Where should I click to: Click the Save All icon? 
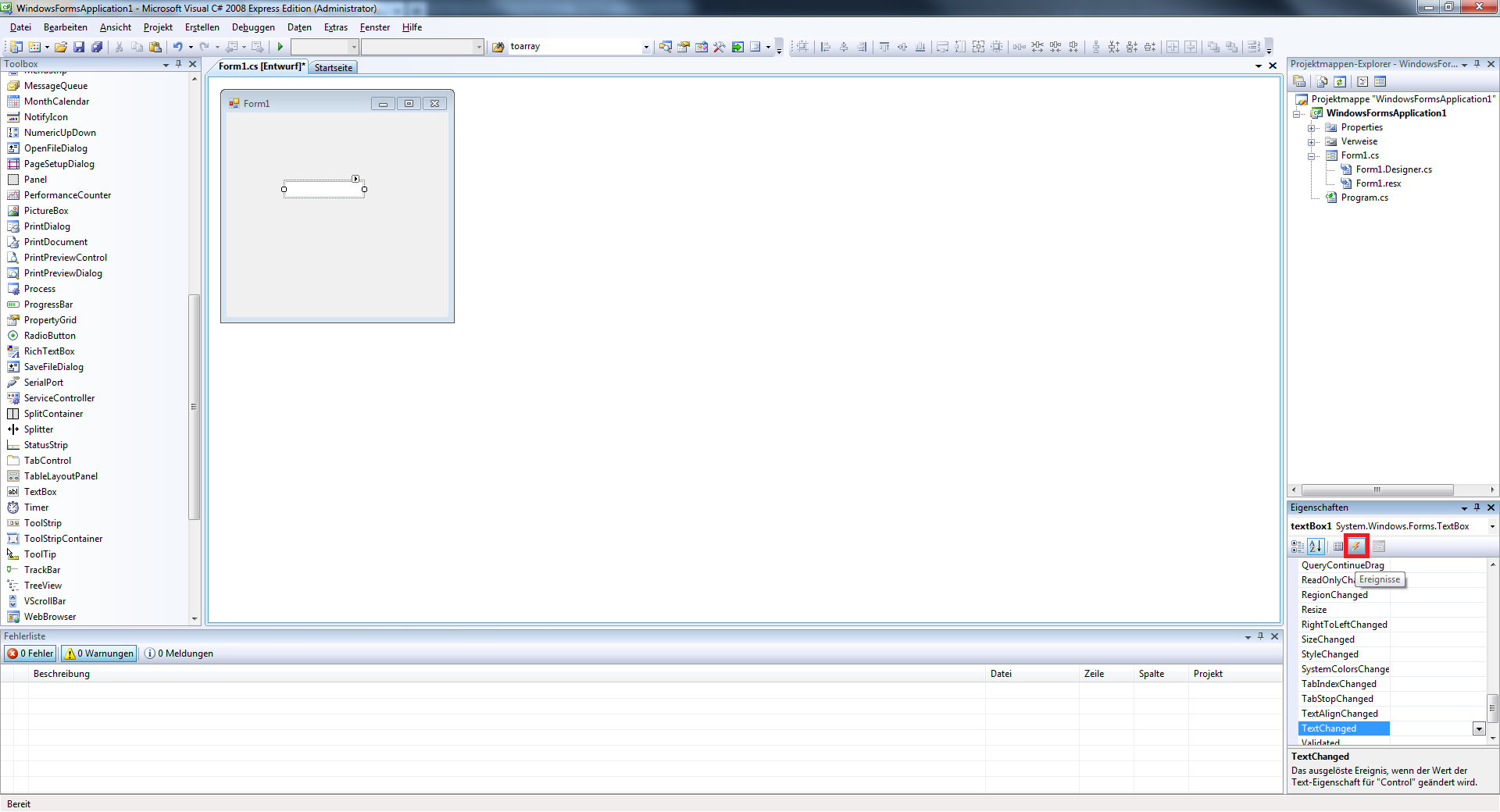[97, 47]
